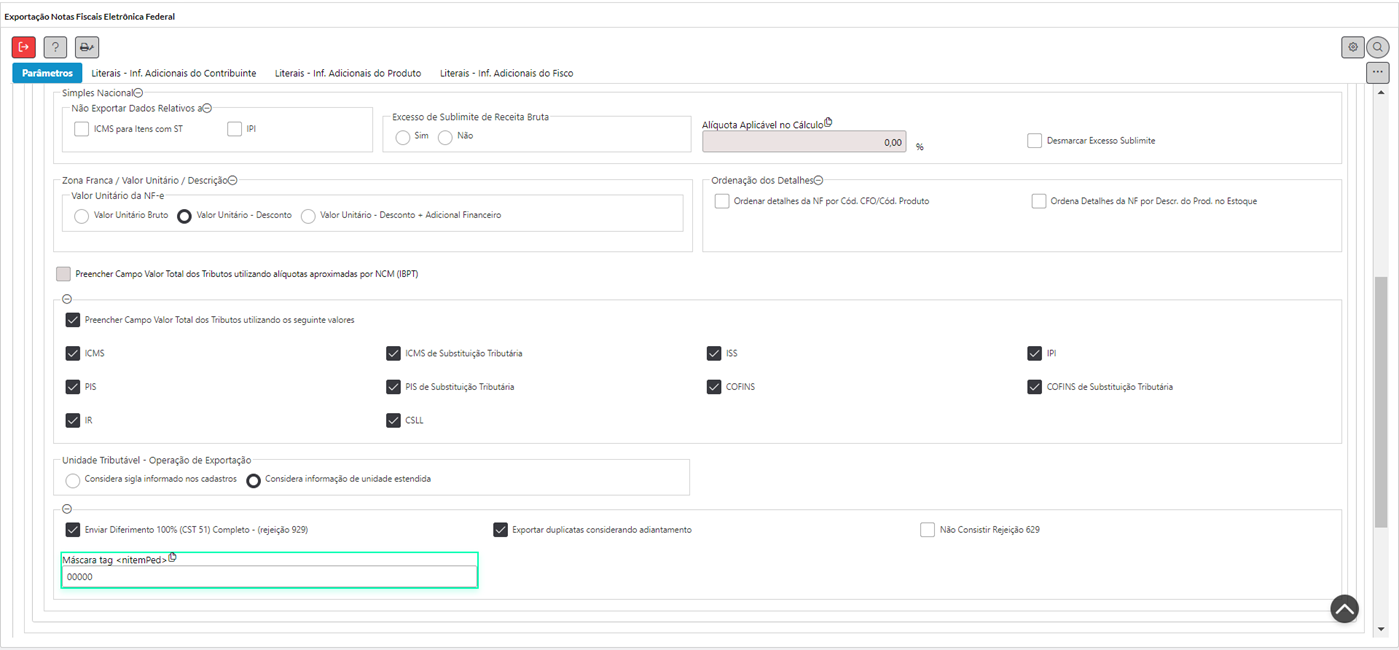Open the three-dots more options button
The height and width of the screenshot is (650, 1399).
[x=1378, y=73]
